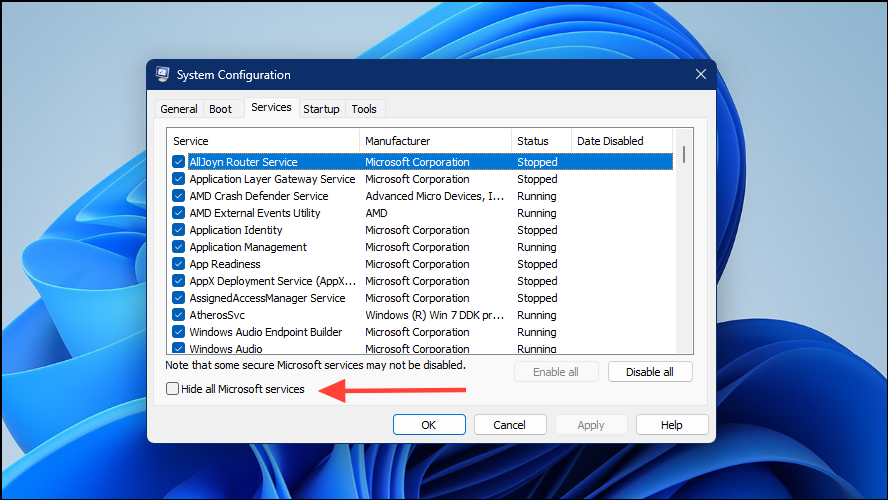Toggle AssignedAccessManager Service checkbox
This screenshot has width=888, height=500.
pos(178,298)
